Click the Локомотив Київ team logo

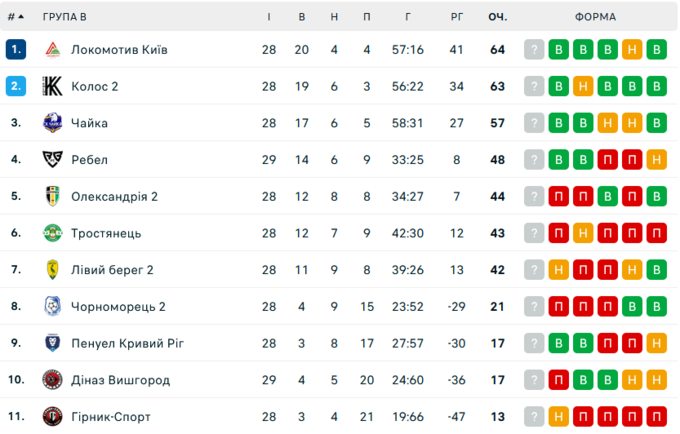[52, 50]
